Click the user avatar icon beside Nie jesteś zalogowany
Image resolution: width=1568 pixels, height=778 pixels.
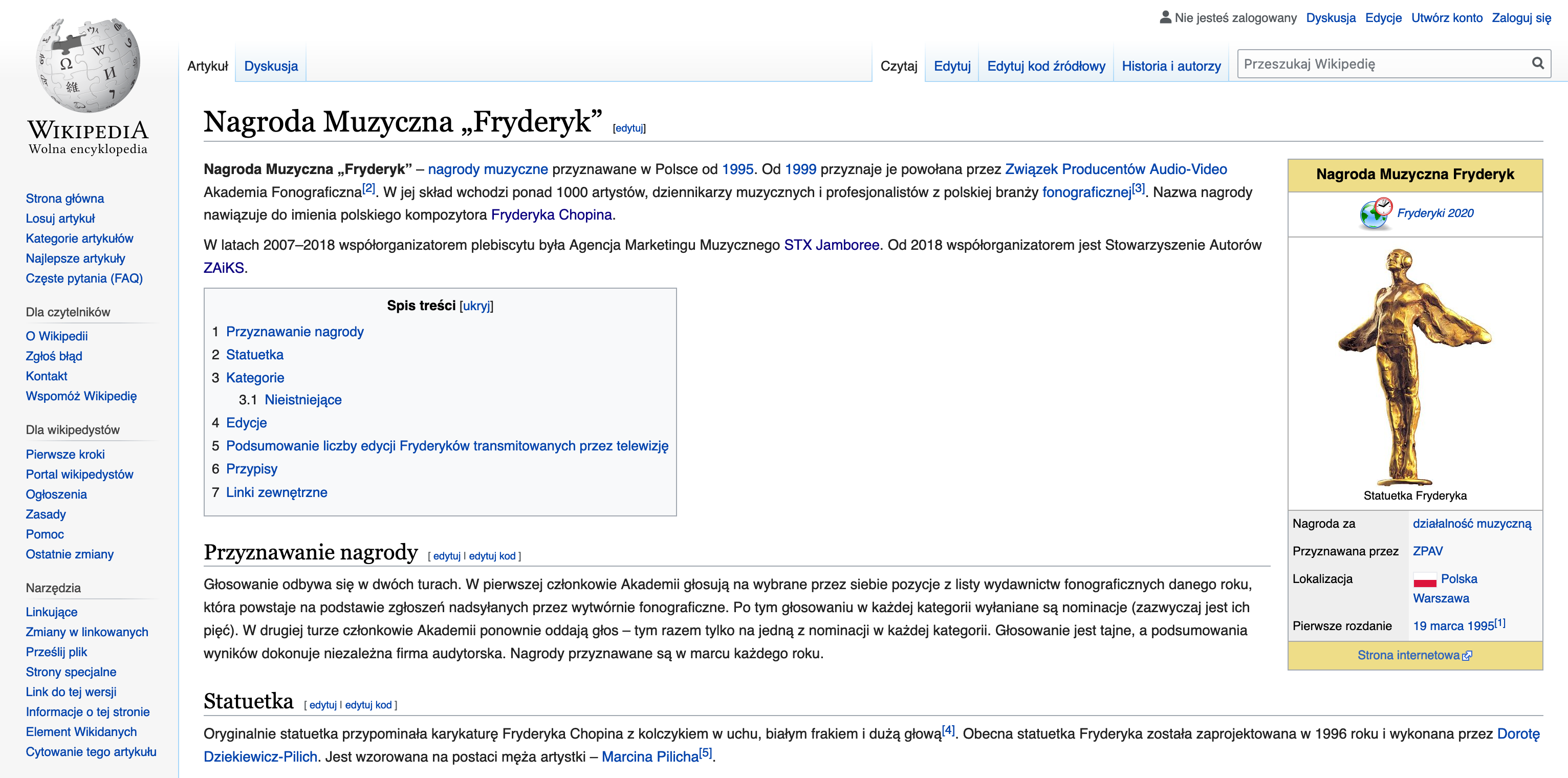click(1165, 17)
